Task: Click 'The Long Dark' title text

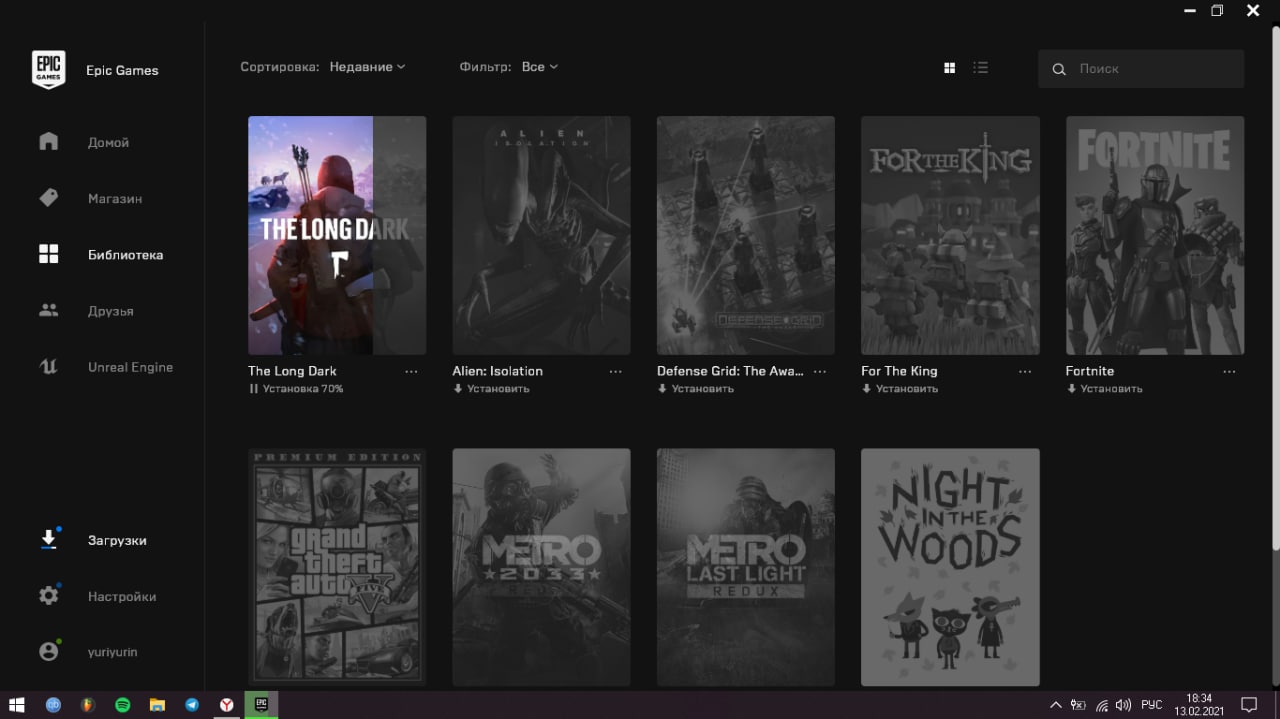Action: click(x=292, y=371)
